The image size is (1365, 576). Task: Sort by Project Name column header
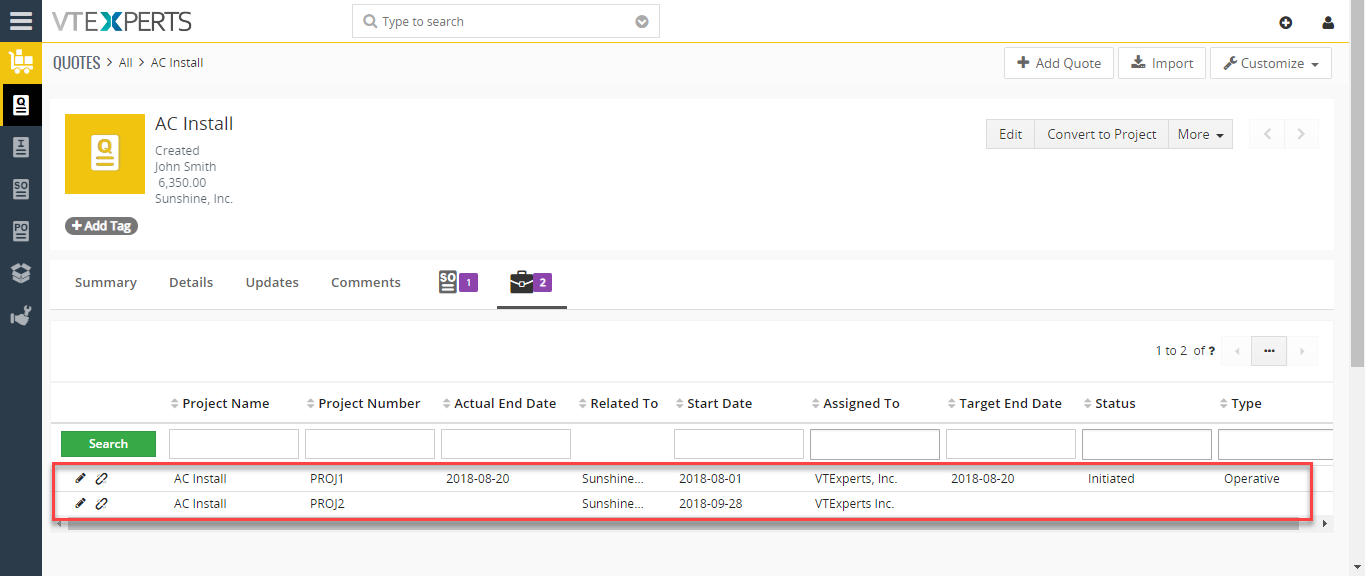click(x=225, y=404)
